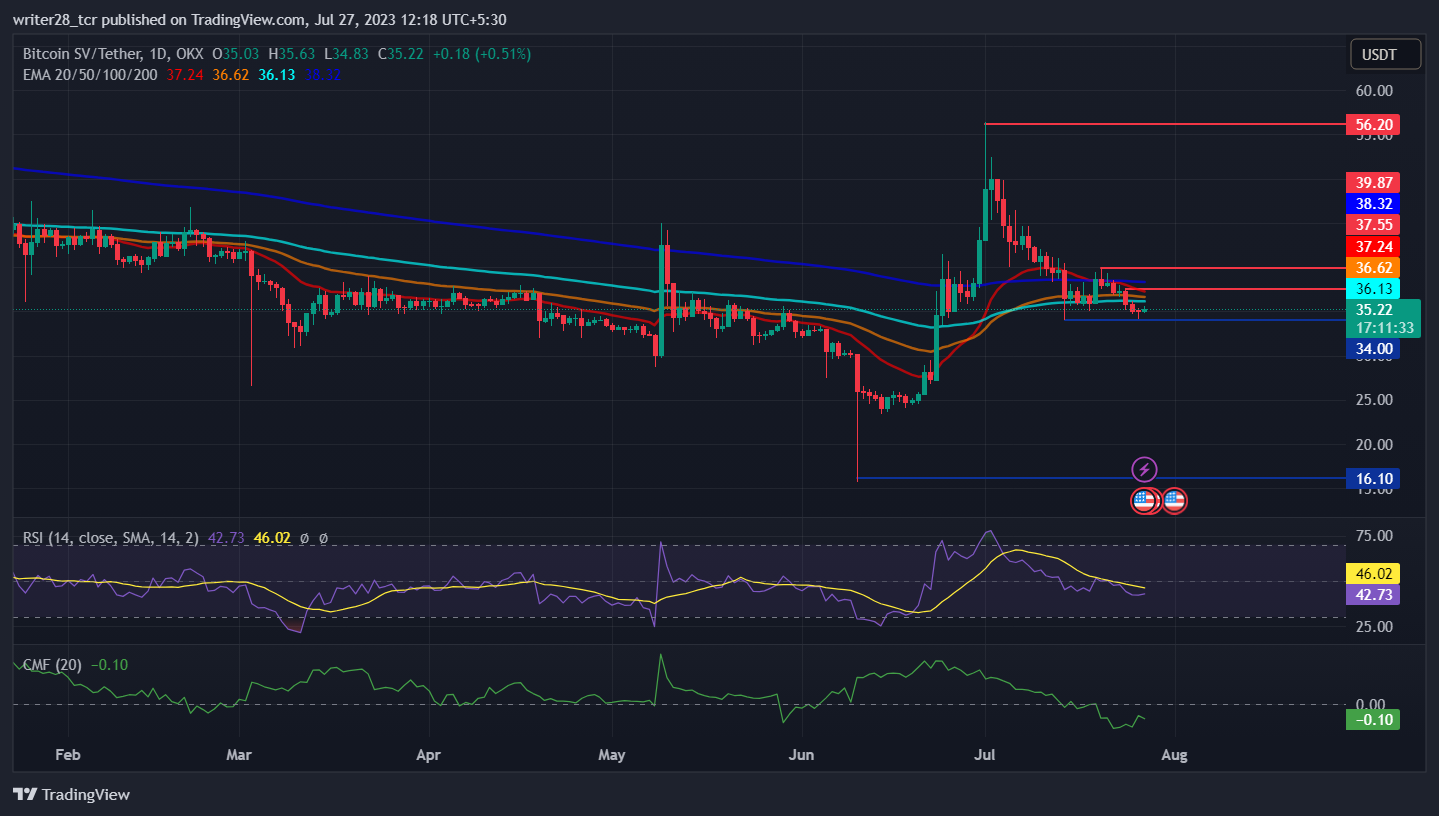Click the cyan 36.13 EMA legend value
This screenshot has height=816, width=1439.
click(x=276, y=74)
